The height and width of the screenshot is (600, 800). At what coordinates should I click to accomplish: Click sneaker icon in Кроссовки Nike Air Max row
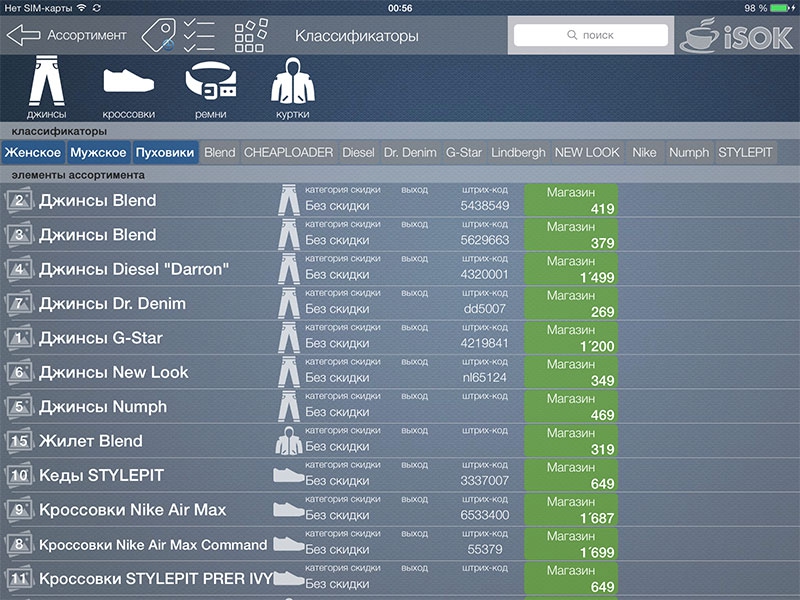tap(289, 510)
